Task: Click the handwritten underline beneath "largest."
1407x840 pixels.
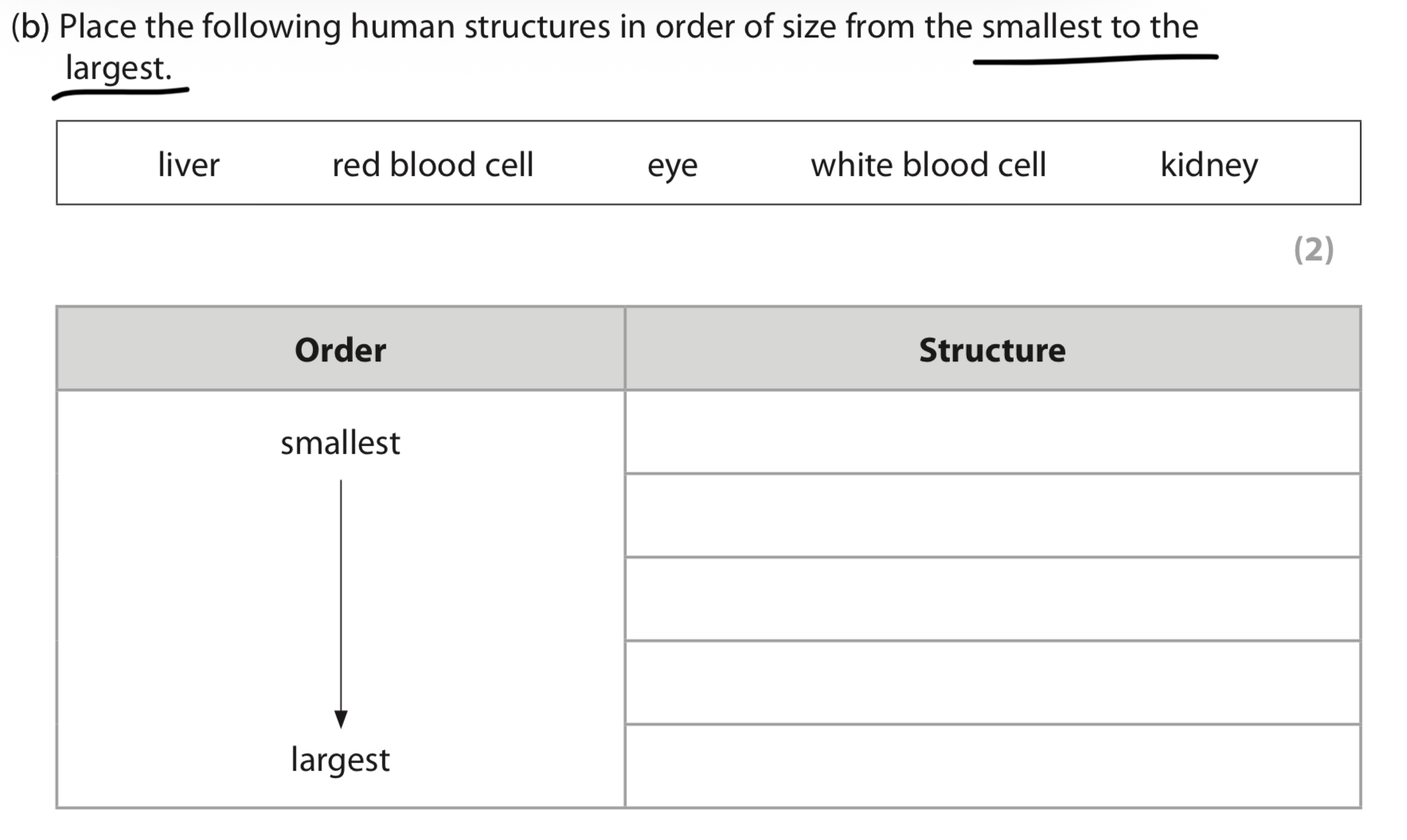Action: 119,94
